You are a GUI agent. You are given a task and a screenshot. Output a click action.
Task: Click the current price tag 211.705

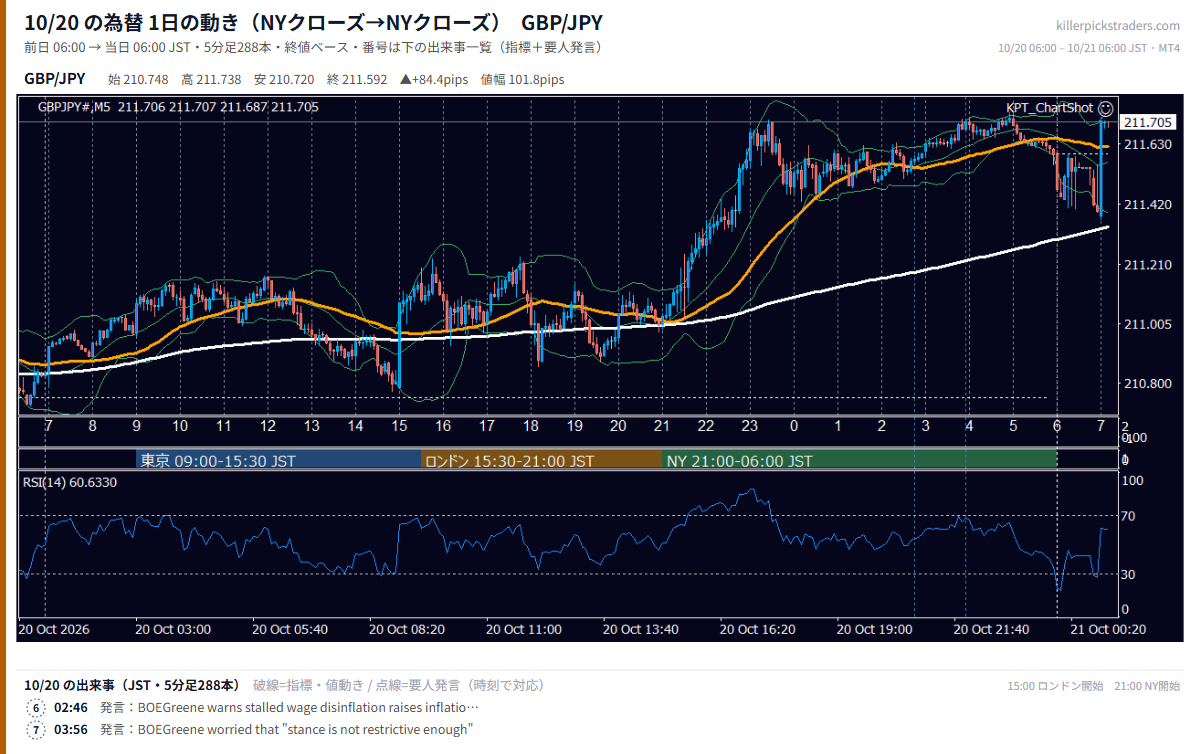coord(1147,122)
